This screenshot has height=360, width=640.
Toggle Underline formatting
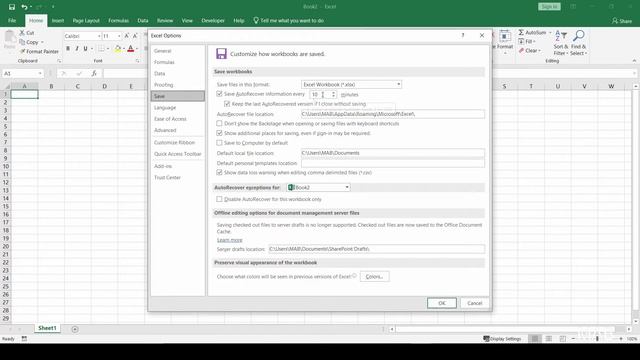[85, 49]
